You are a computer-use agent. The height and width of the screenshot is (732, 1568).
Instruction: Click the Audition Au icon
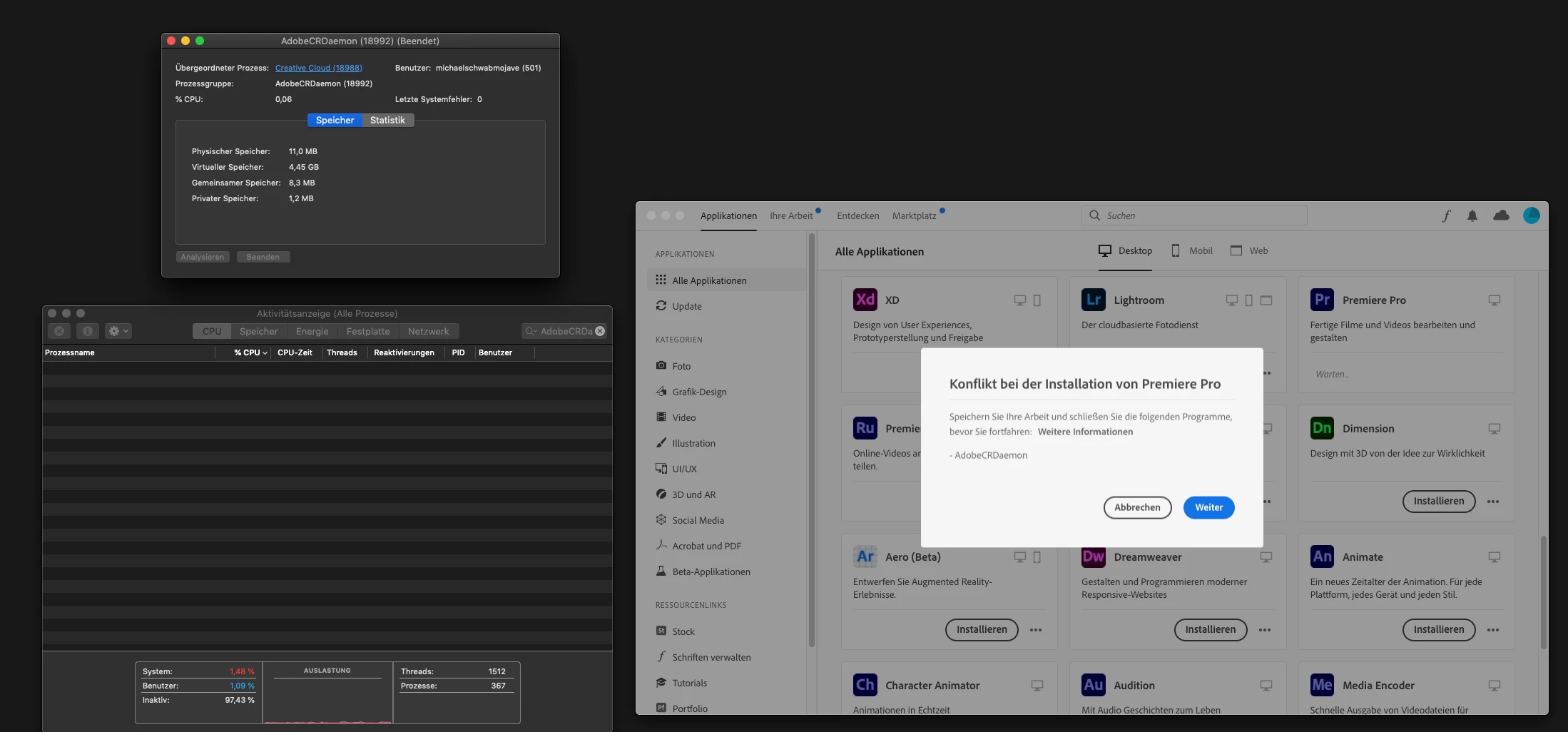click(x=1093, y=685)
